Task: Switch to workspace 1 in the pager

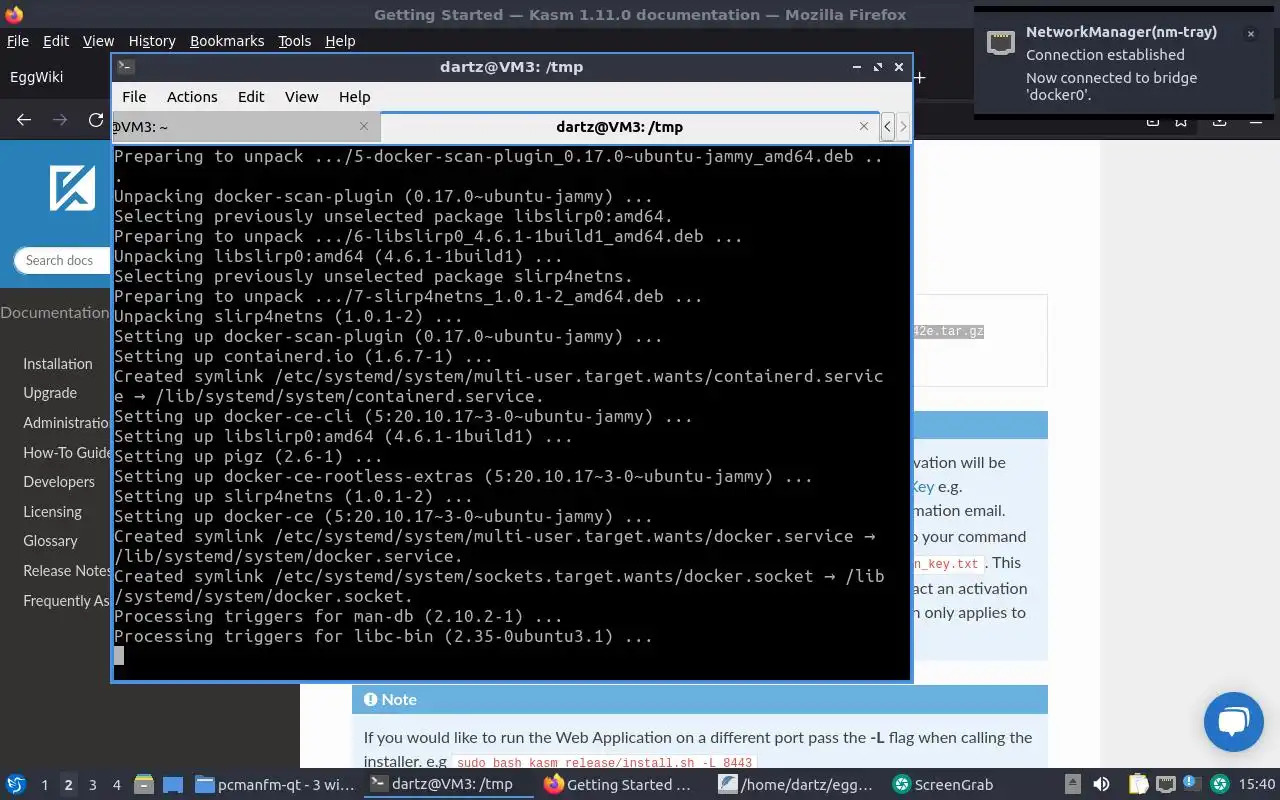Action: click(44, 785)
